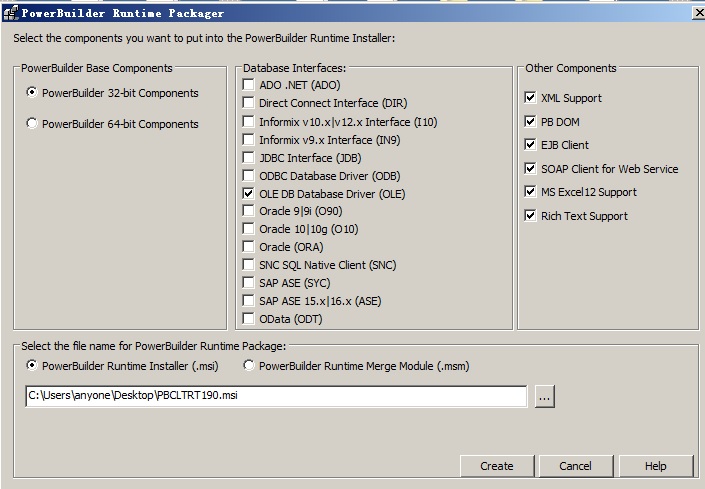The image size is (705, 489).
Task: Check Direct Connect Interface (DIR)
Action: (x=248, y=102)
